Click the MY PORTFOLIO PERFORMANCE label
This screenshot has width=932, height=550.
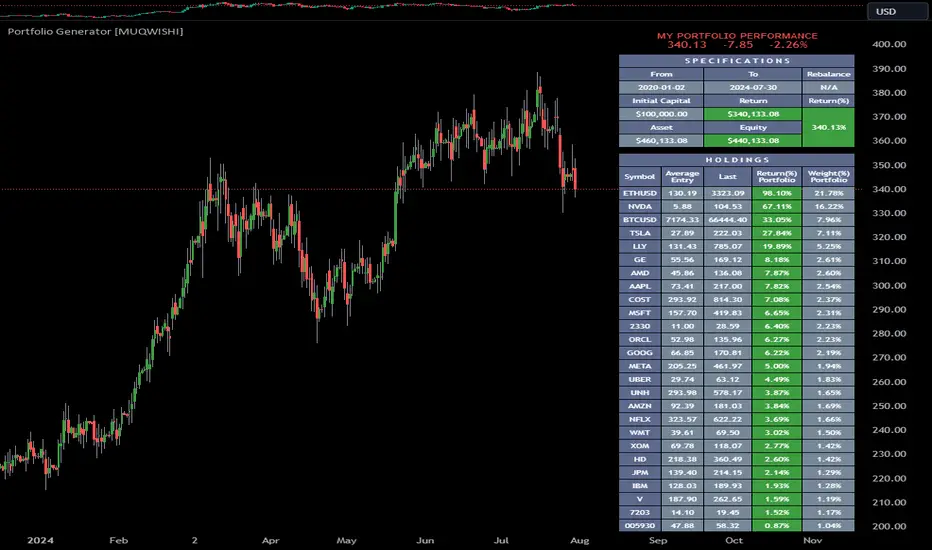click(x=737, y=36)
